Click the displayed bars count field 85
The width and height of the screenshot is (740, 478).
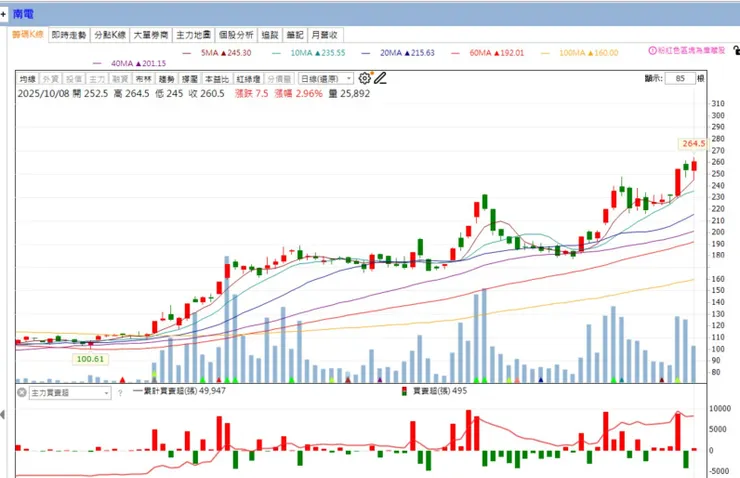coord(680,78)
